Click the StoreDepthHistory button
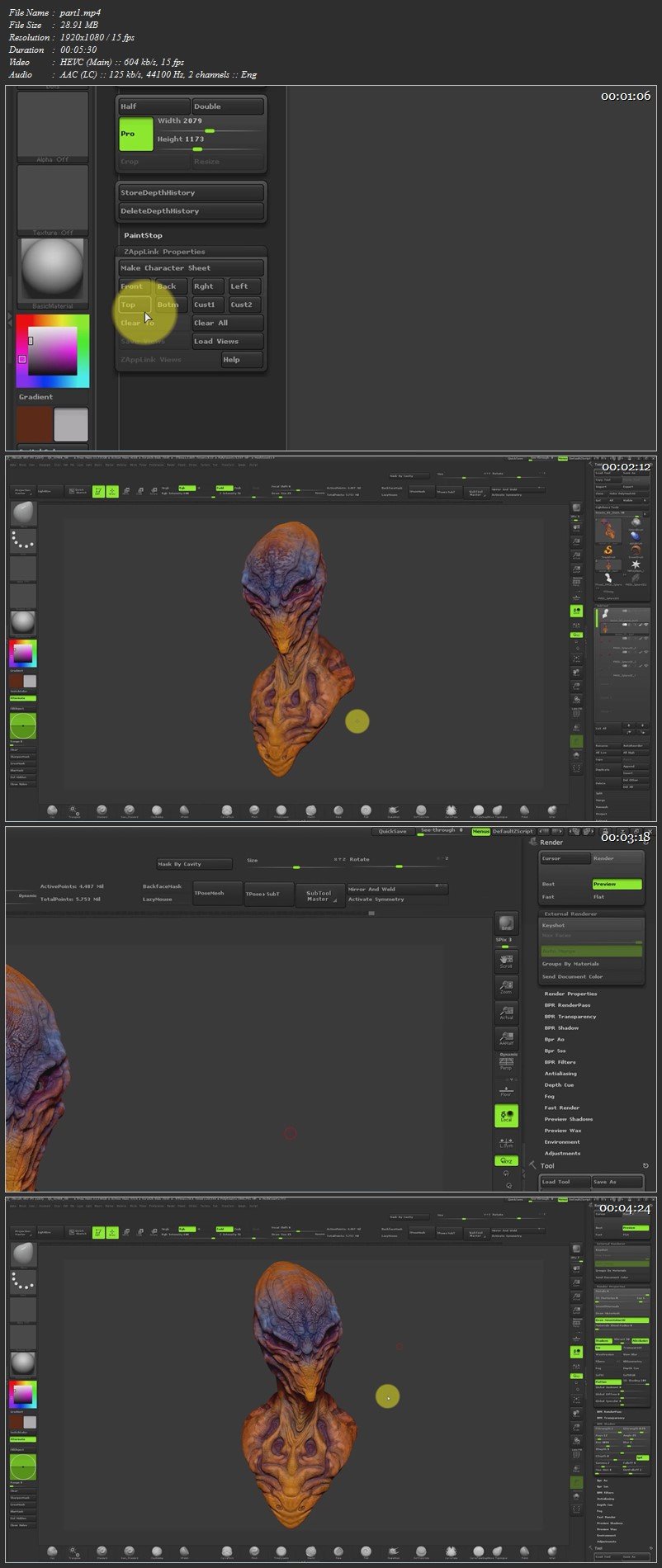 191,193
